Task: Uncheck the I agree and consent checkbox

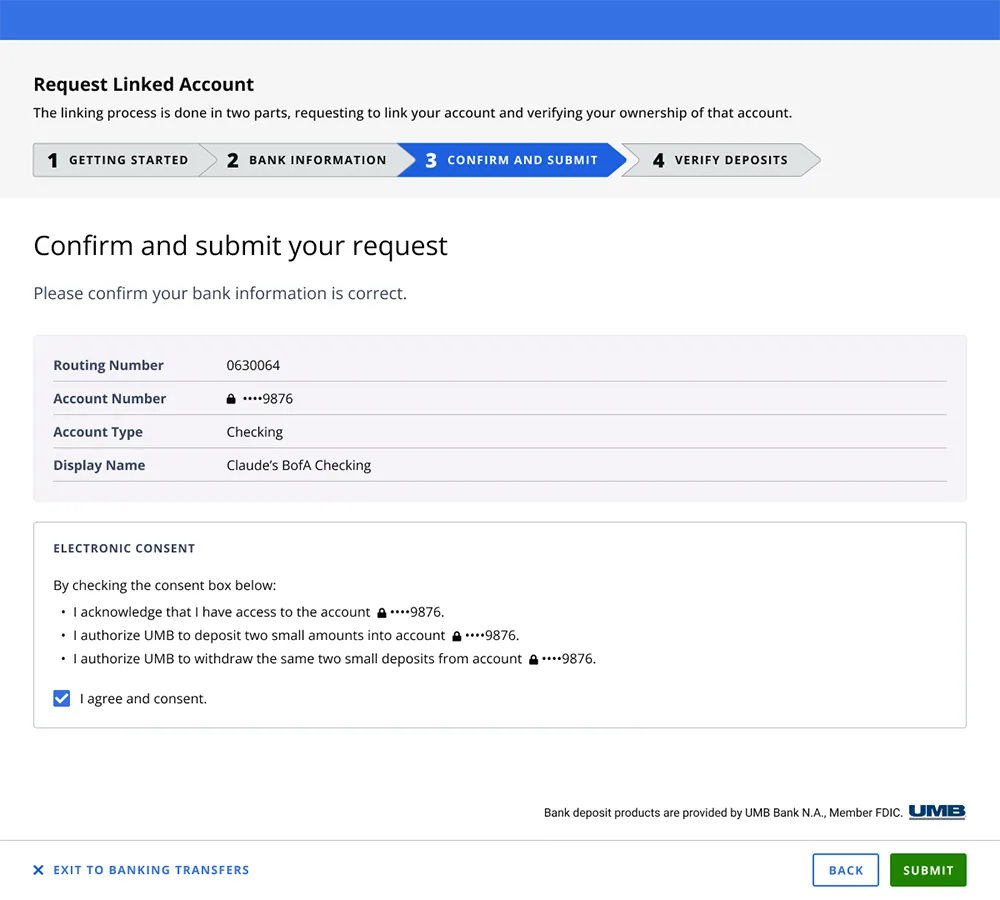Action: pos(62,698)
